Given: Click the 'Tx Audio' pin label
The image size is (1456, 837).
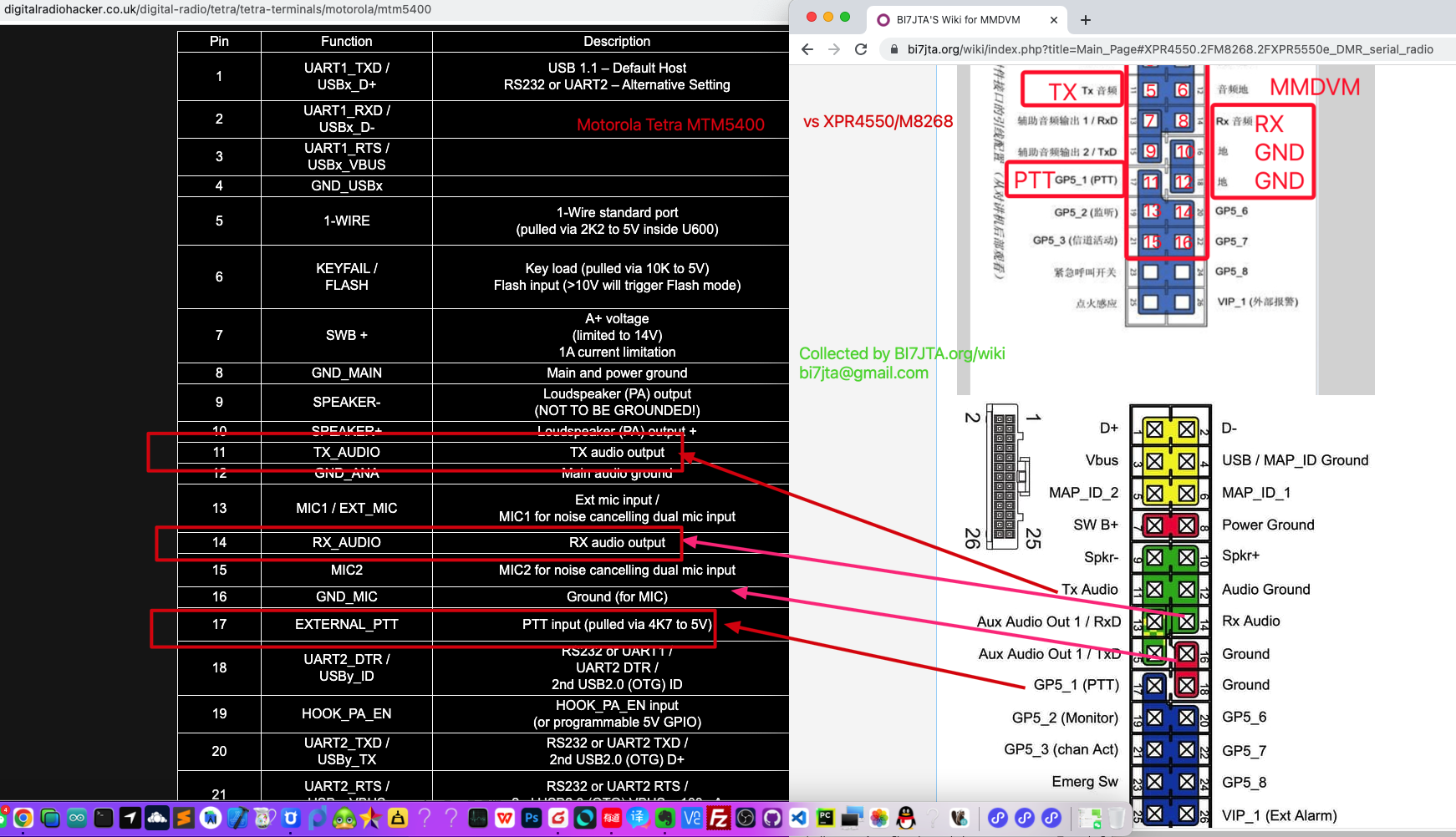Looking at the screenshot, I should (1089, 589).
